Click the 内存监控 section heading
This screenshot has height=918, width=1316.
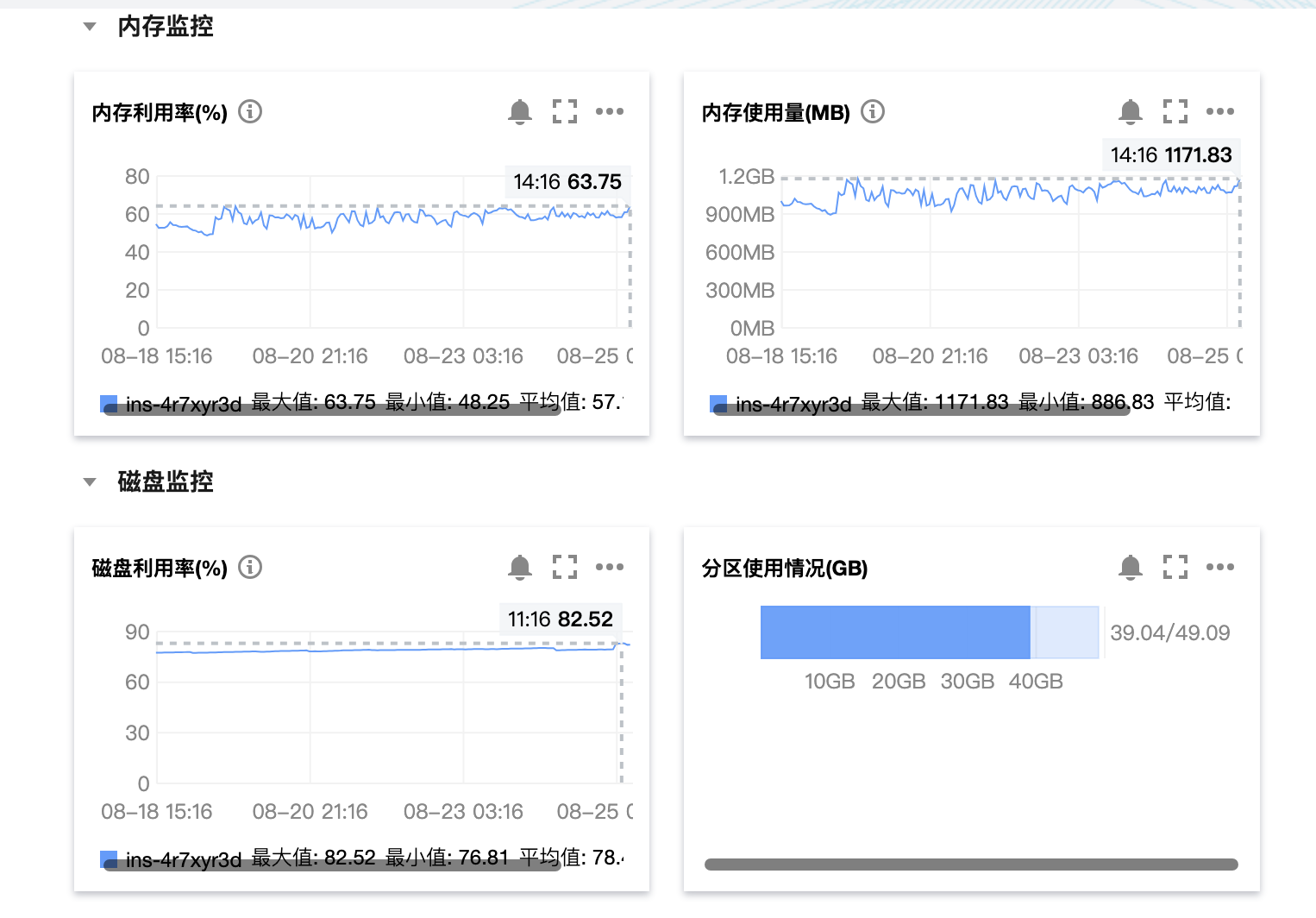coord(166,27)
